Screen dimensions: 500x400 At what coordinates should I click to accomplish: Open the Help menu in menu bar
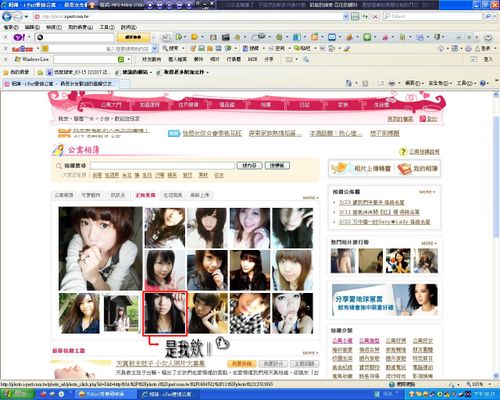[x=129, y=27]
